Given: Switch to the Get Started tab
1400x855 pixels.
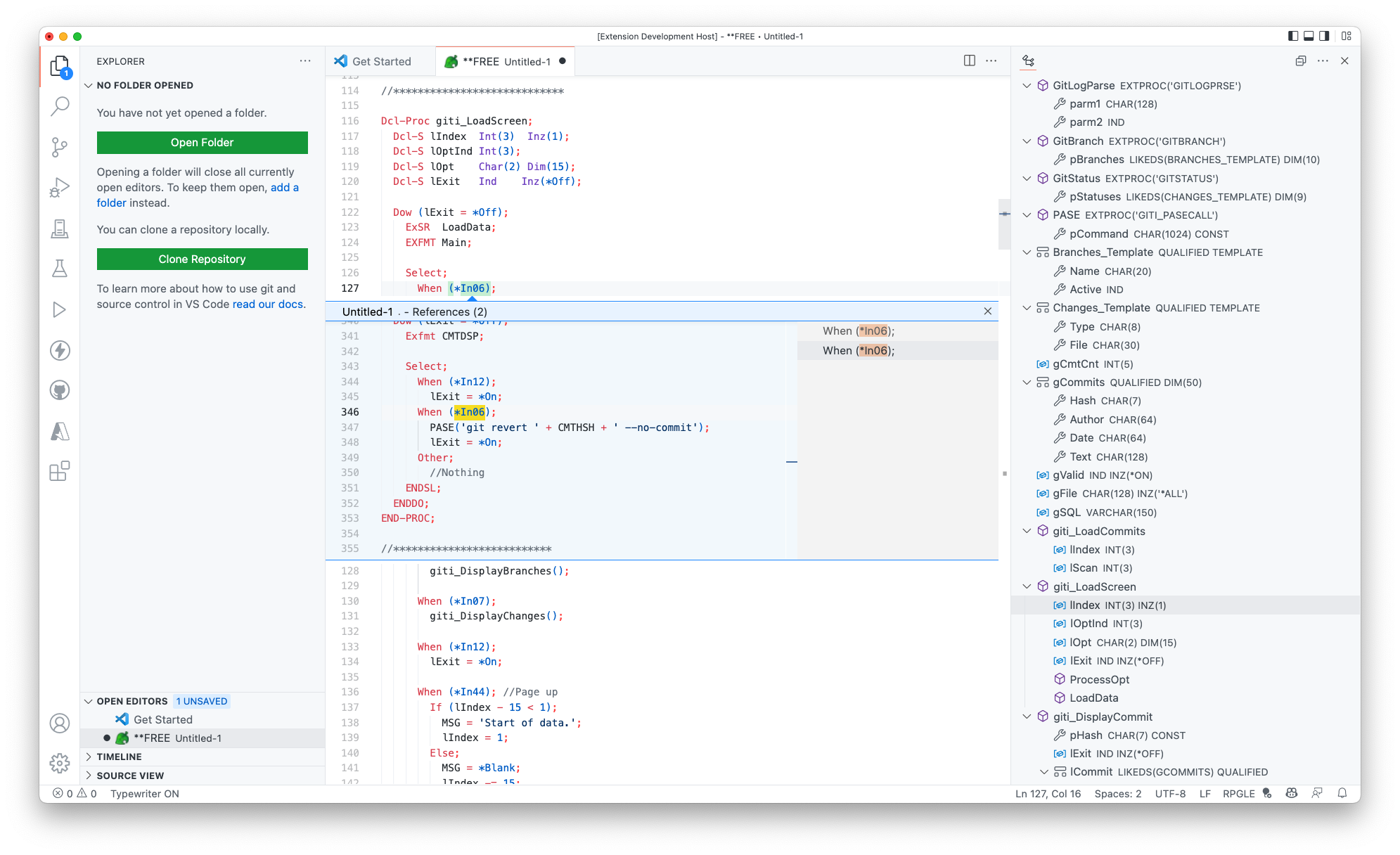Looking at the screenshot, I should click(380, 61).
